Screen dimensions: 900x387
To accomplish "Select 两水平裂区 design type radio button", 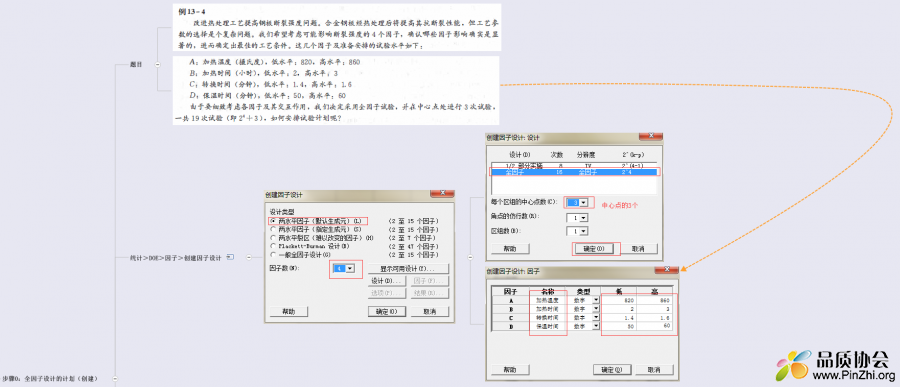I will (273, 238).
